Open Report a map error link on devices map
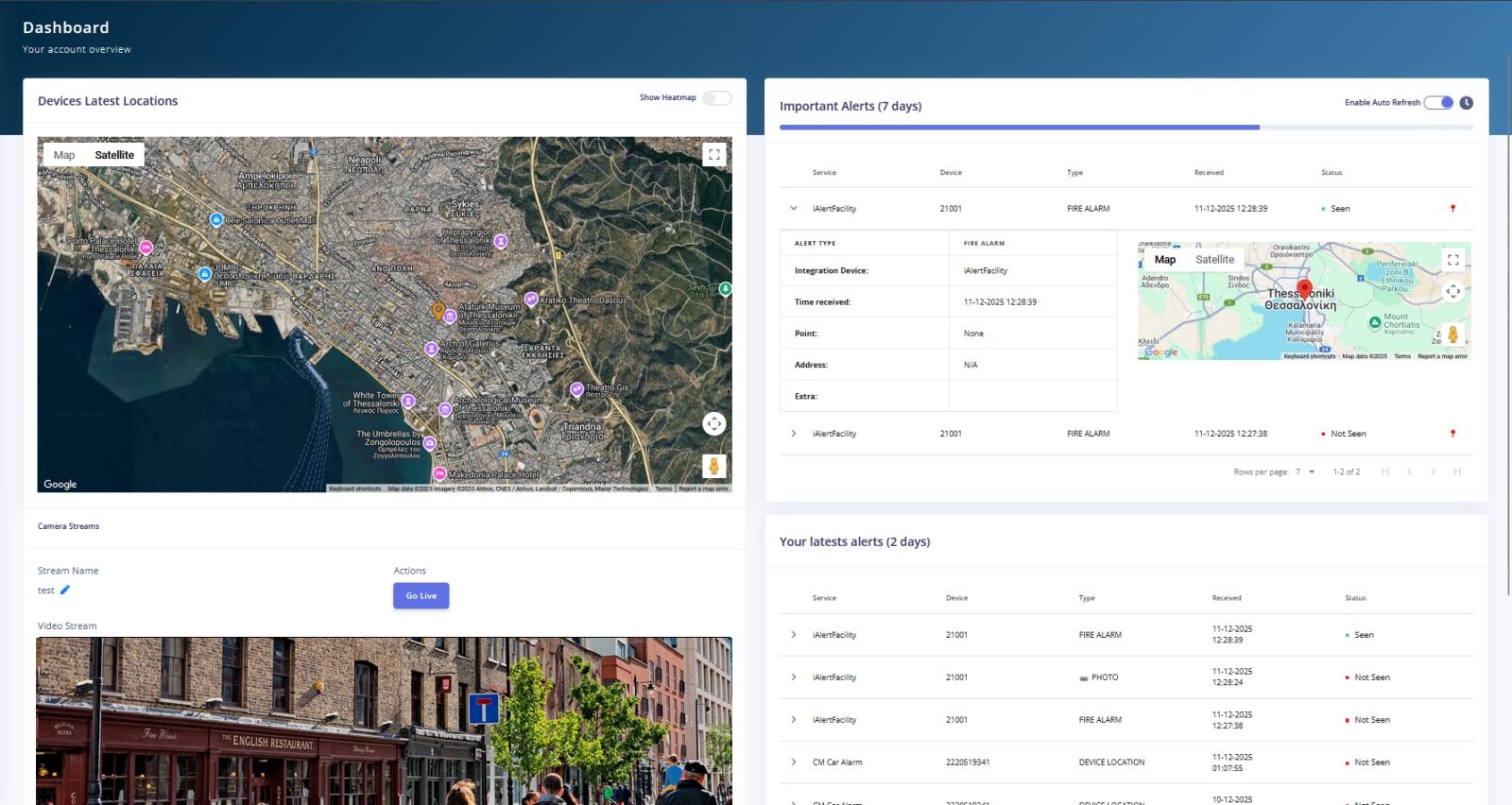The height and width of the screenshot is (805, 1512). (703, 488)
